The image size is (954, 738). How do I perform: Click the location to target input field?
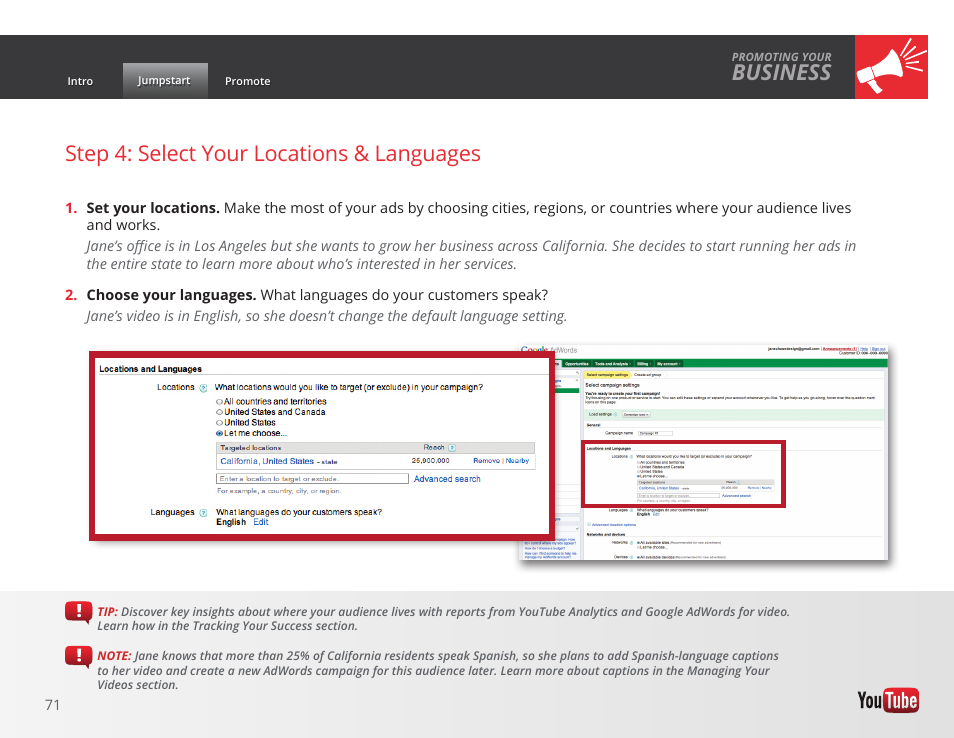(312, 479)
